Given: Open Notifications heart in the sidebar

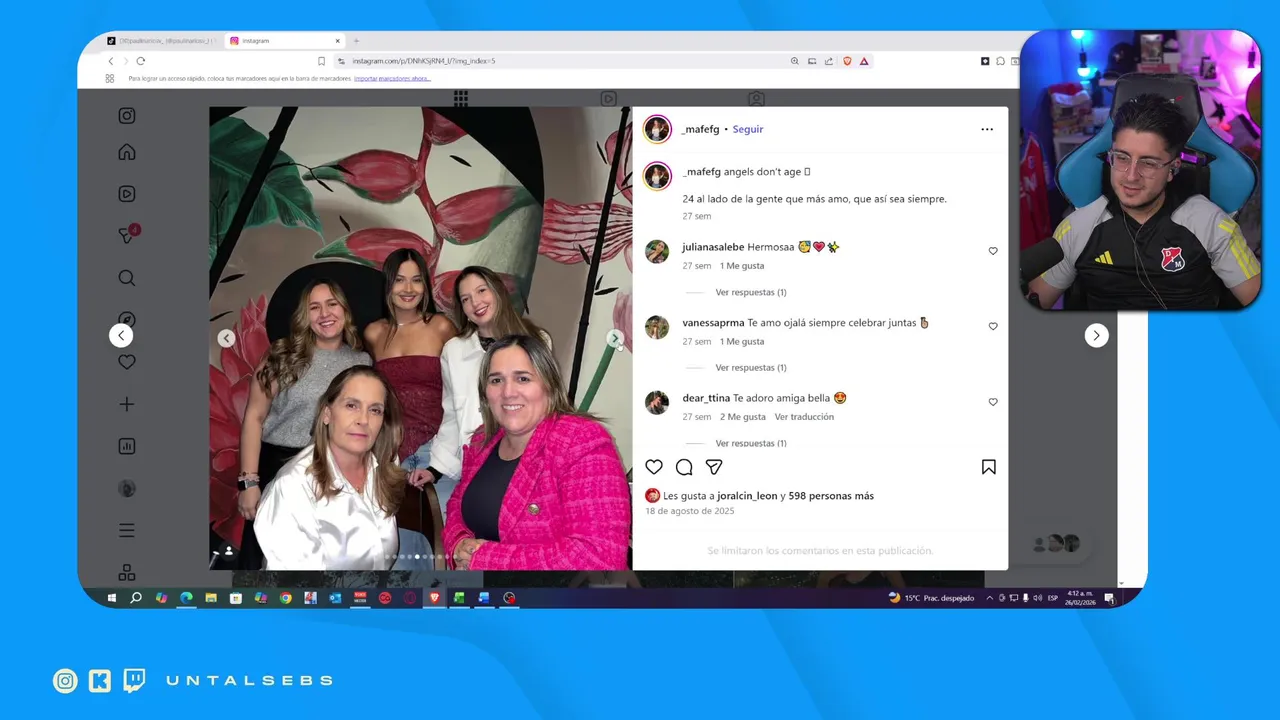Looking at the screenshot, I should pos(127,362).
